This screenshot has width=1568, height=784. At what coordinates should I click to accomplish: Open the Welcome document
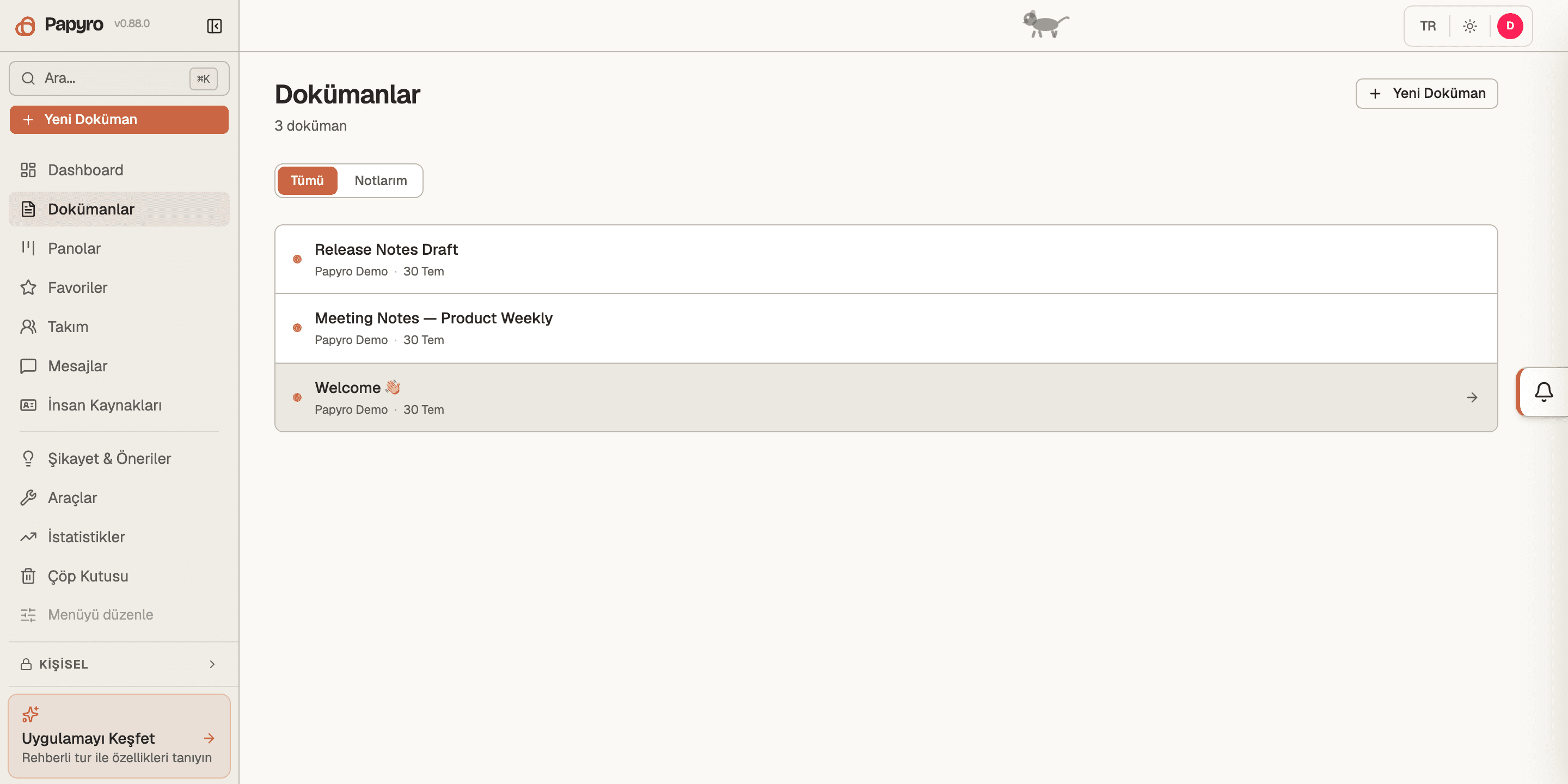(886, 397)
